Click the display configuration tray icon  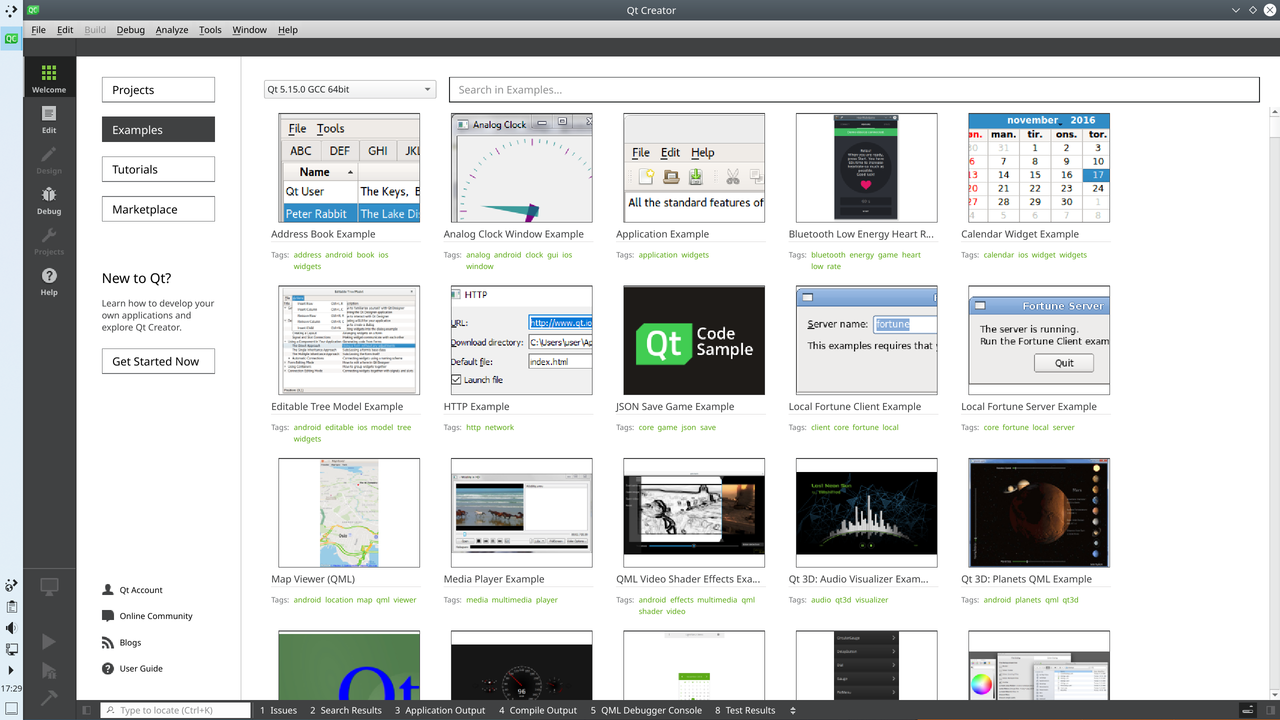click(11, 649)
